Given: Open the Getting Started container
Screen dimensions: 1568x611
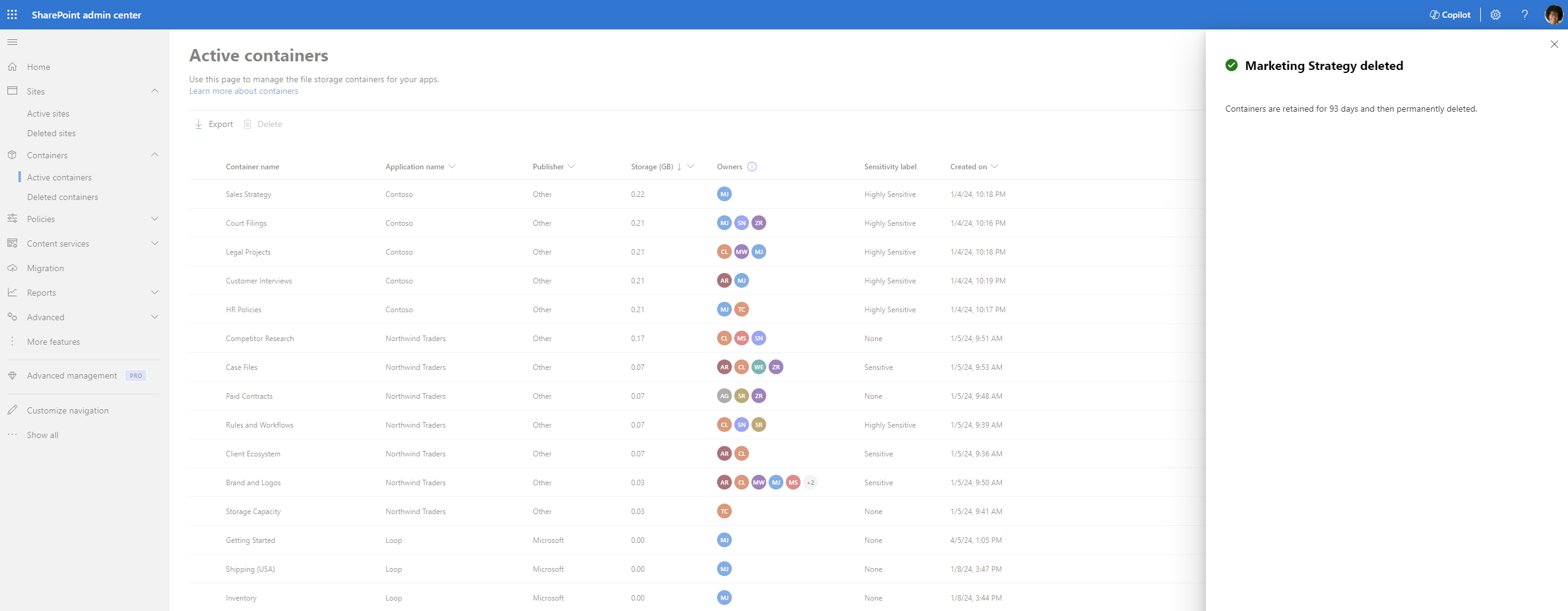Looking at the screenshot, I should tap(250, 540).
